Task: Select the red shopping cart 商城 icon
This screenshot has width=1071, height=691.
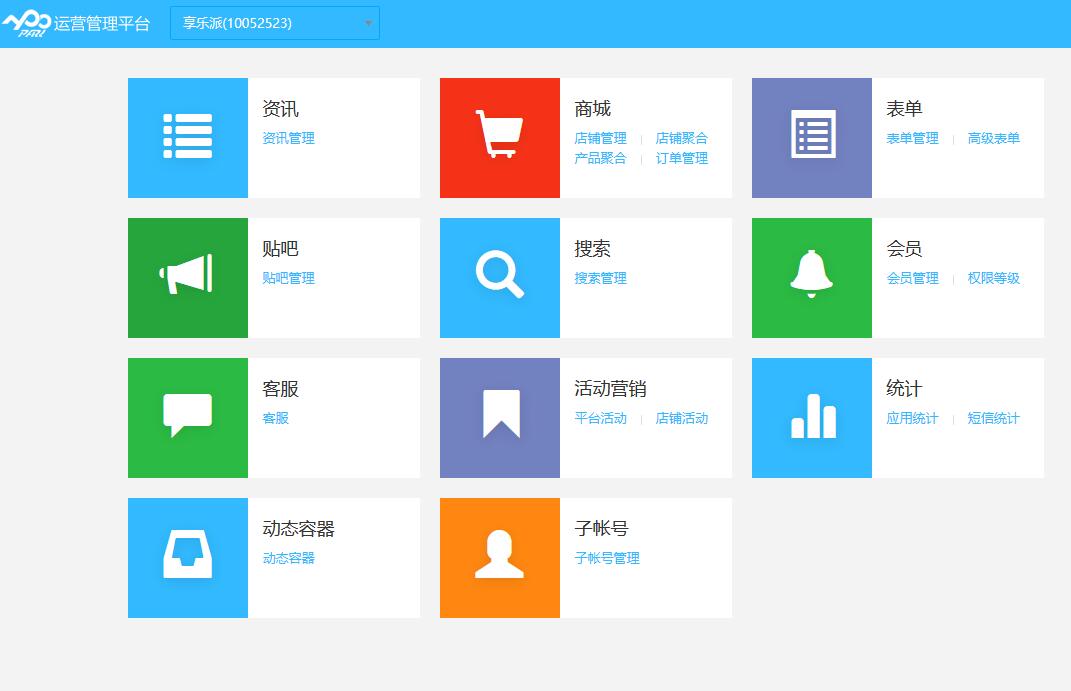Action: [x=499, y=137]
